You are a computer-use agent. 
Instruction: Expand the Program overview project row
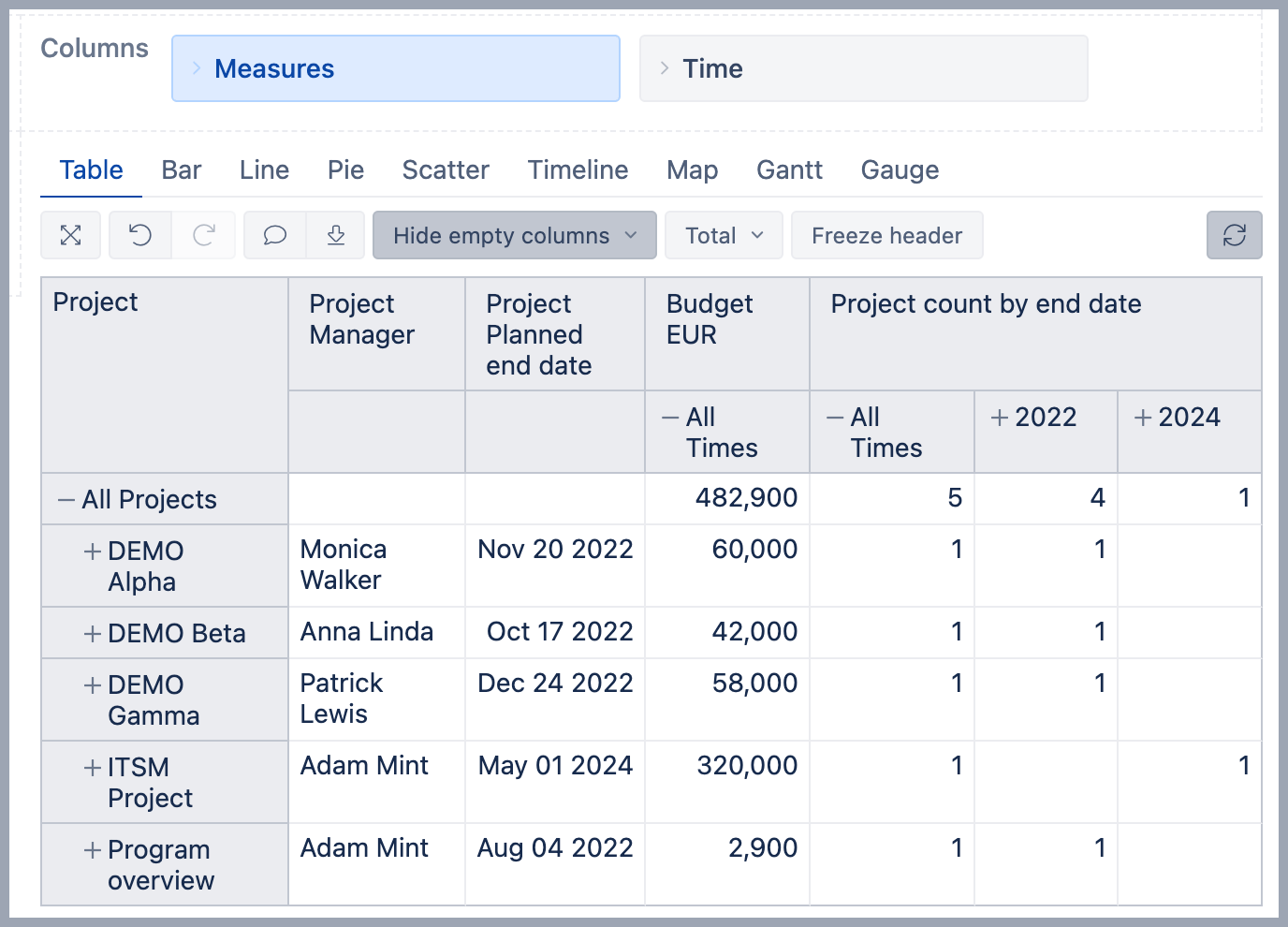tap(93, 850)
